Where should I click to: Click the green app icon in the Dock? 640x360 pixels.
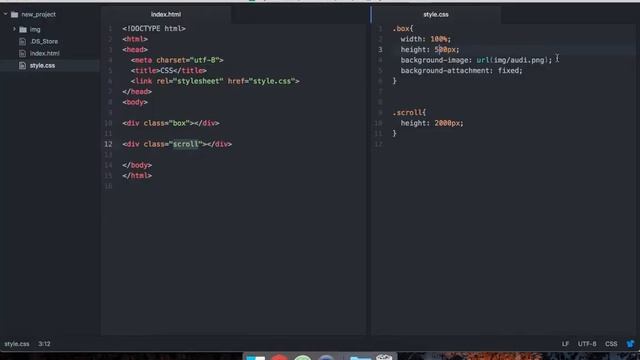[302, 358]
